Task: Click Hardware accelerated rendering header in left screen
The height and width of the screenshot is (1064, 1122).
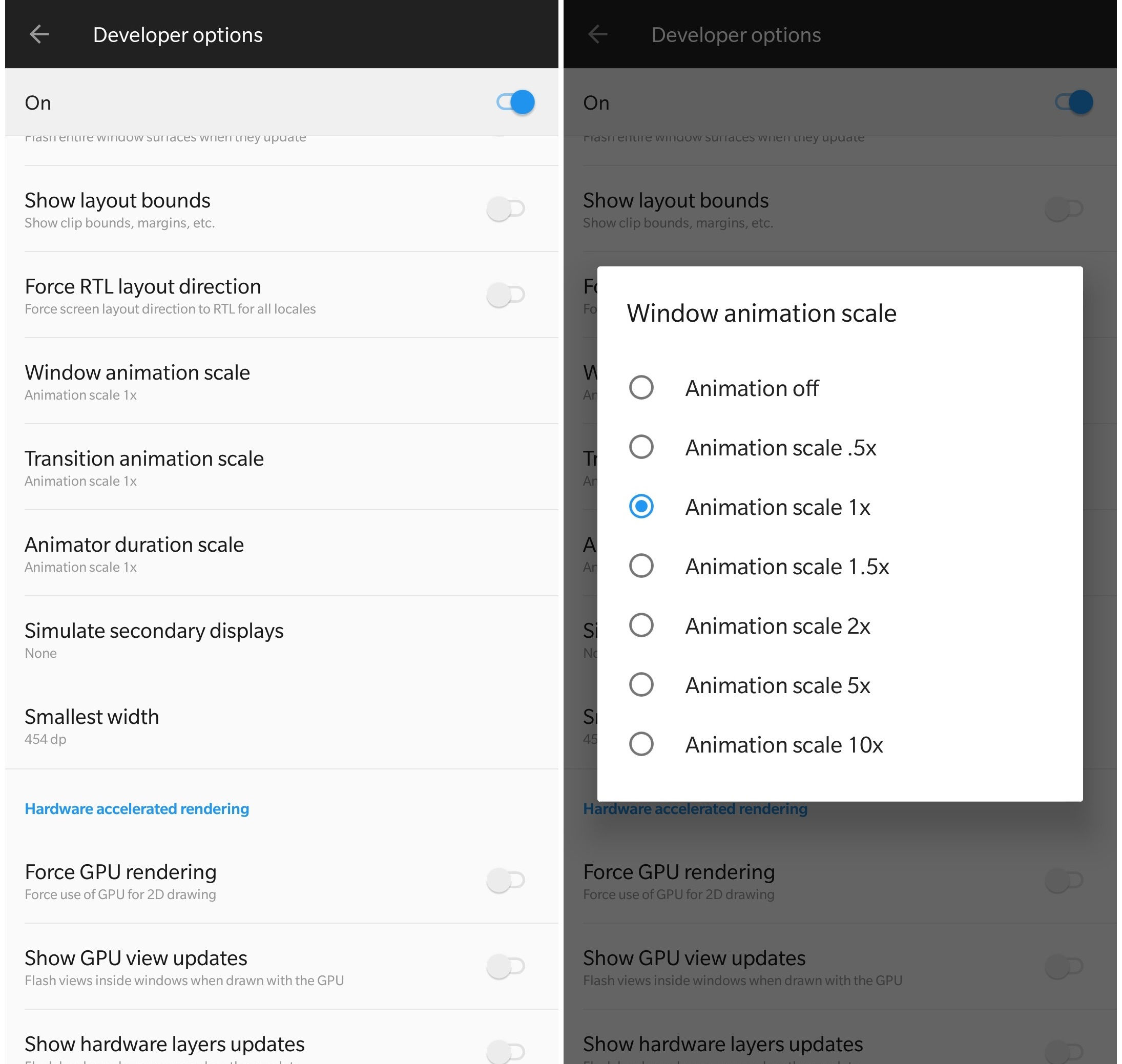Action: [x=137, y=809]
